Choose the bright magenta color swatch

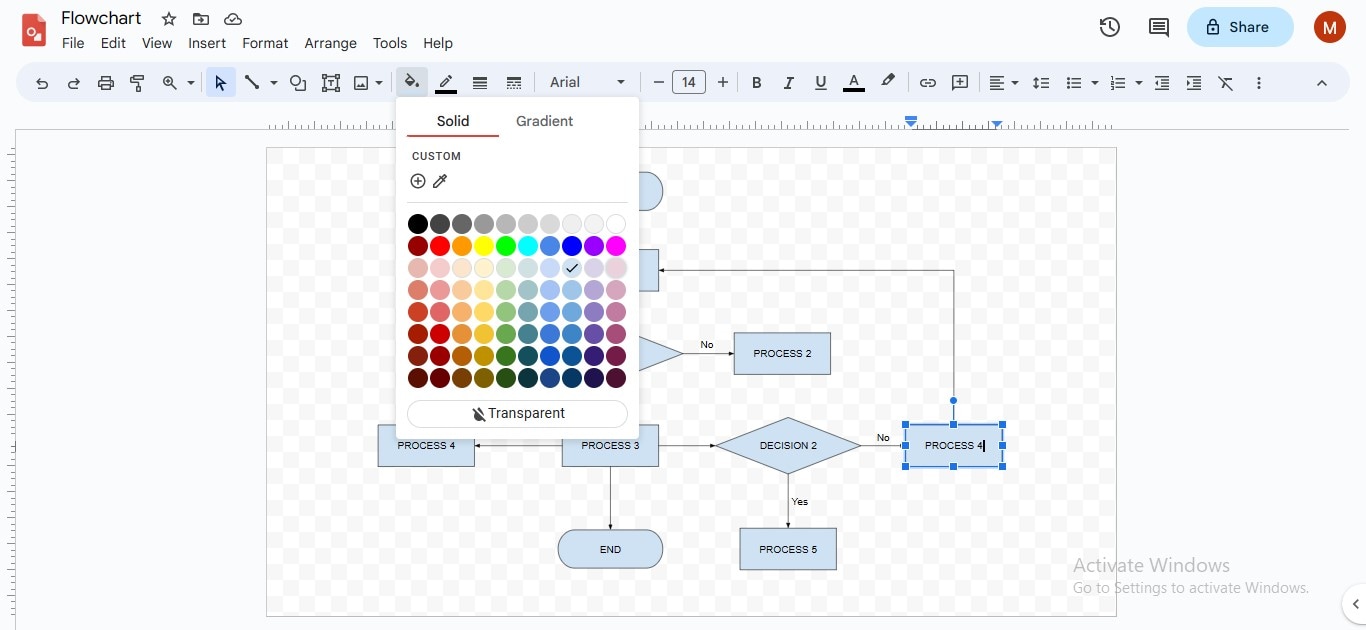click(x=616, y=246)
